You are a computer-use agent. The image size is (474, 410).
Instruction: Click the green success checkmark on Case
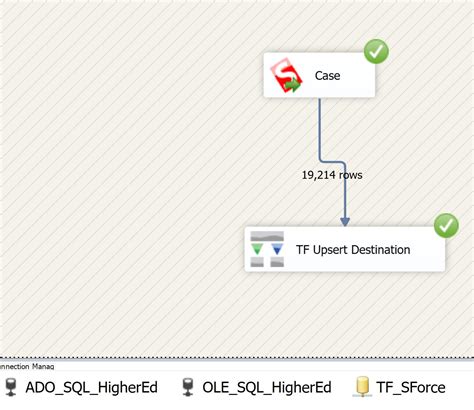[x=376, y=52]
